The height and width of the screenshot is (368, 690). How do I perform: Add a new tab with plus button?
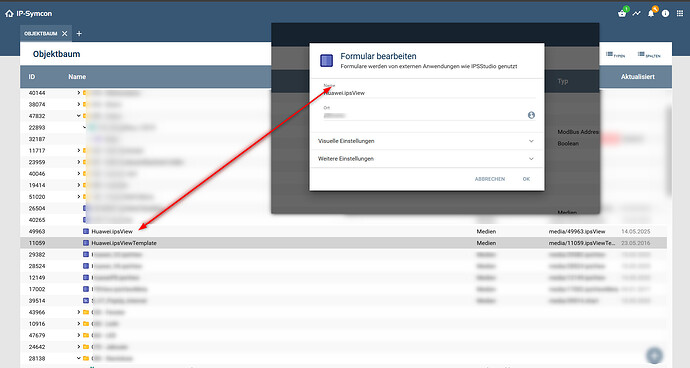[79, 33]
